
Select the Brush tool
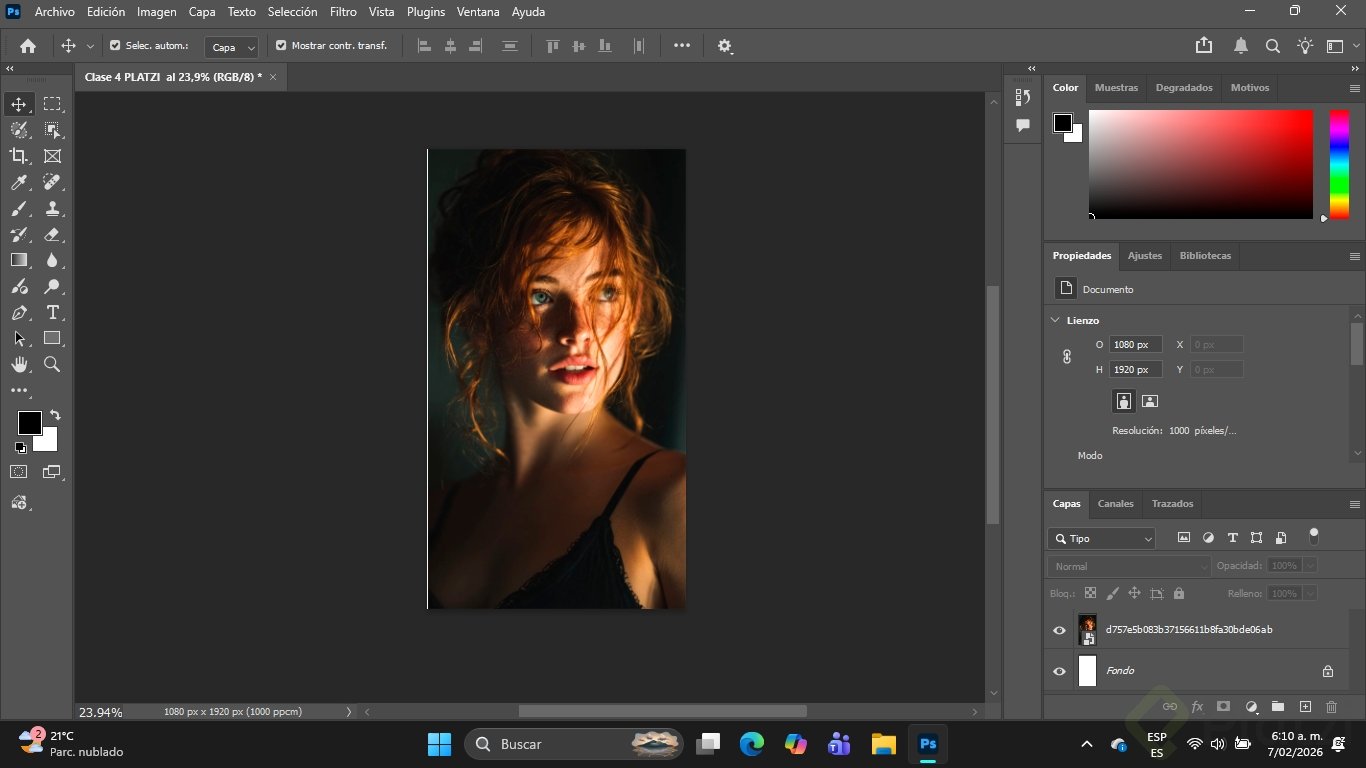tap(19, 209)
